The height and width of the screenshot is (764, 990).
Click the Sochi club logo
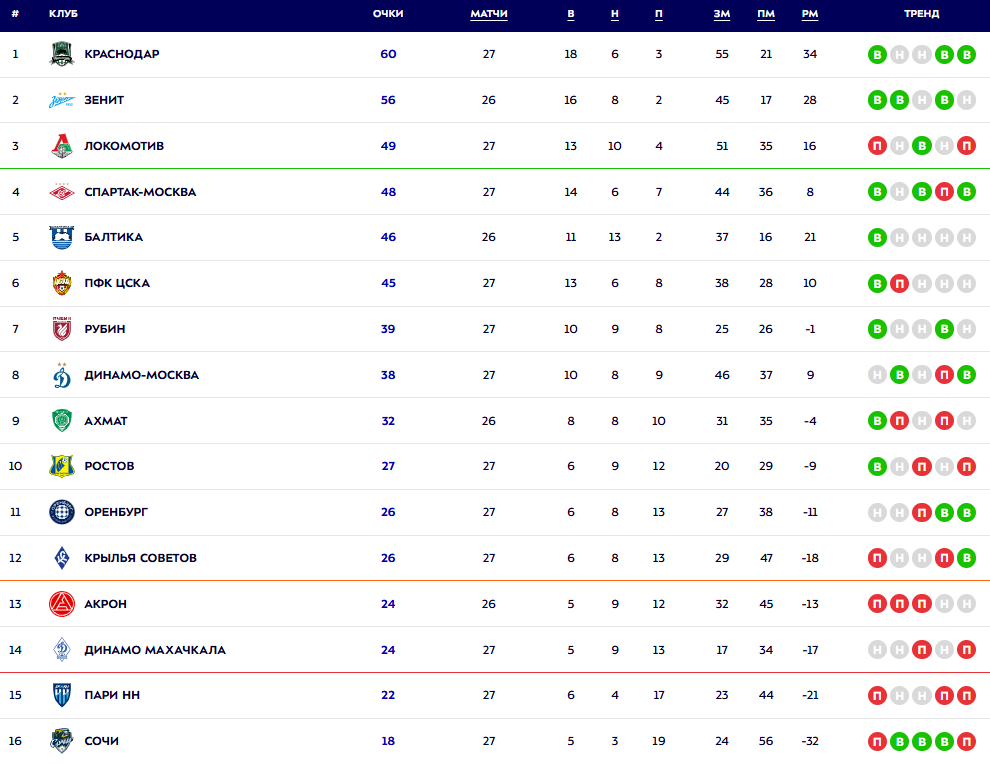point(62,741)
